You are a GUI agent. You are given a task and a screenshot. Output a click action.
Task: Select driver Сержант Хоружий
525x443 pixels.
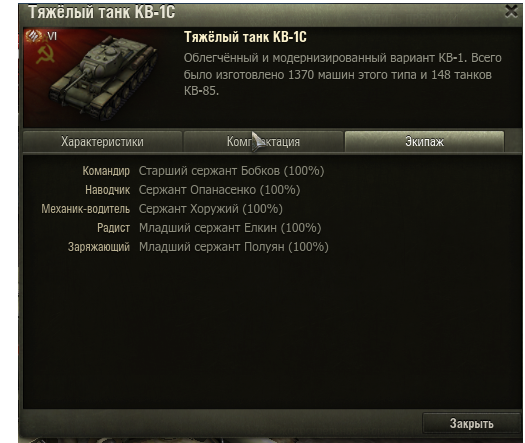(x=211, y=209)
